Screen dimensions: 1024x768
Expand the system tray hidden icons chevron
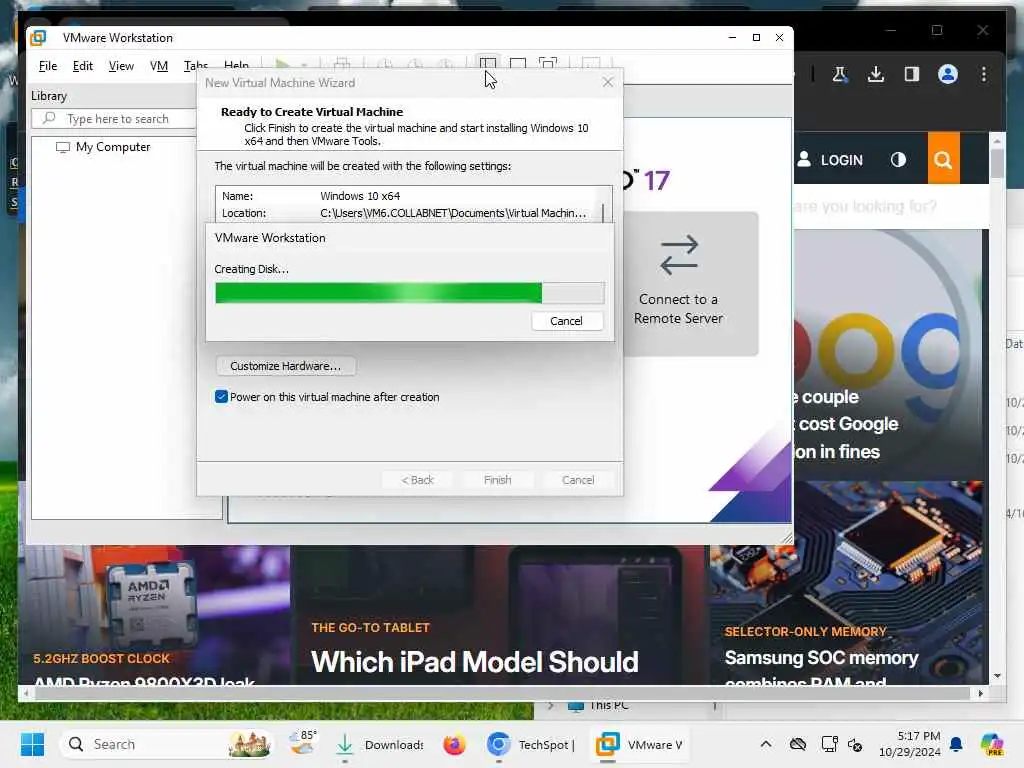pyautogui.click(x=766, y=744)
